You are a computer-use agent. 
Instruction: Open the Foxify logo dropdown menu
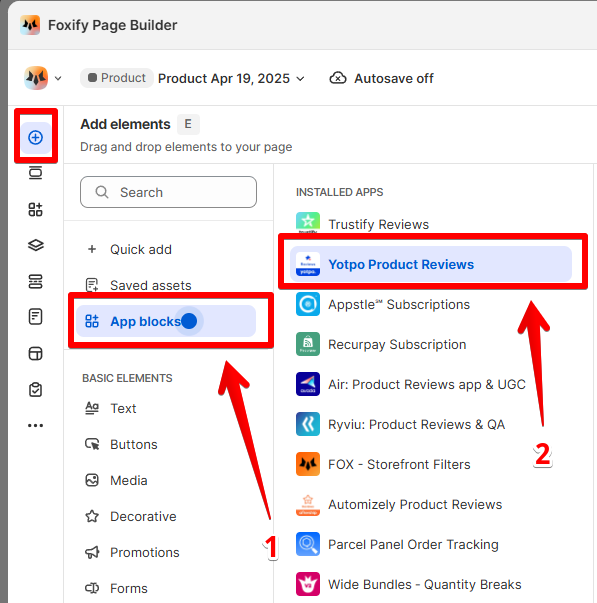(x=43, y=78)
